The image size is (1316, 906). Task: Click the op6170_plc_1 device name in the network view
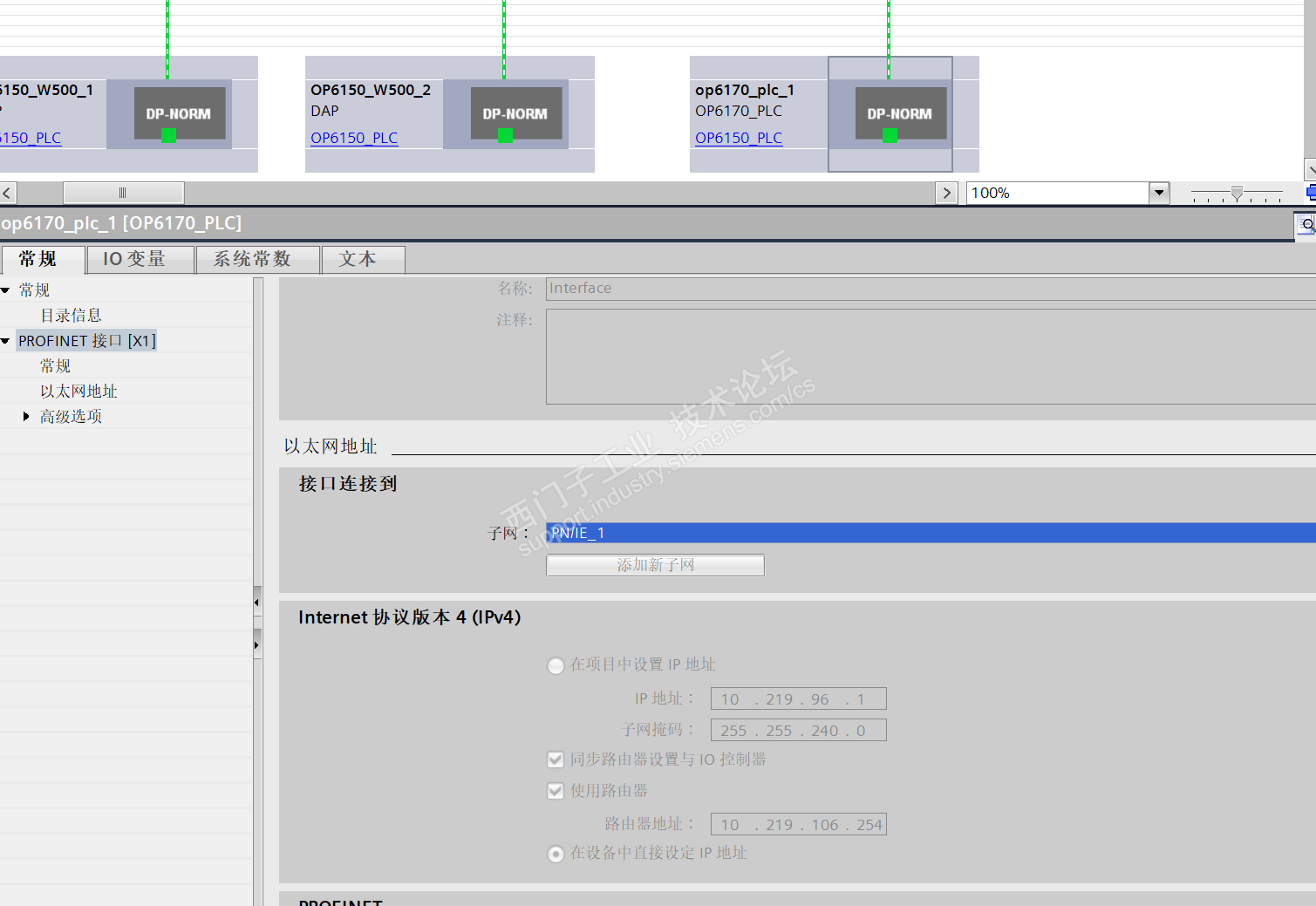point(745,90)
